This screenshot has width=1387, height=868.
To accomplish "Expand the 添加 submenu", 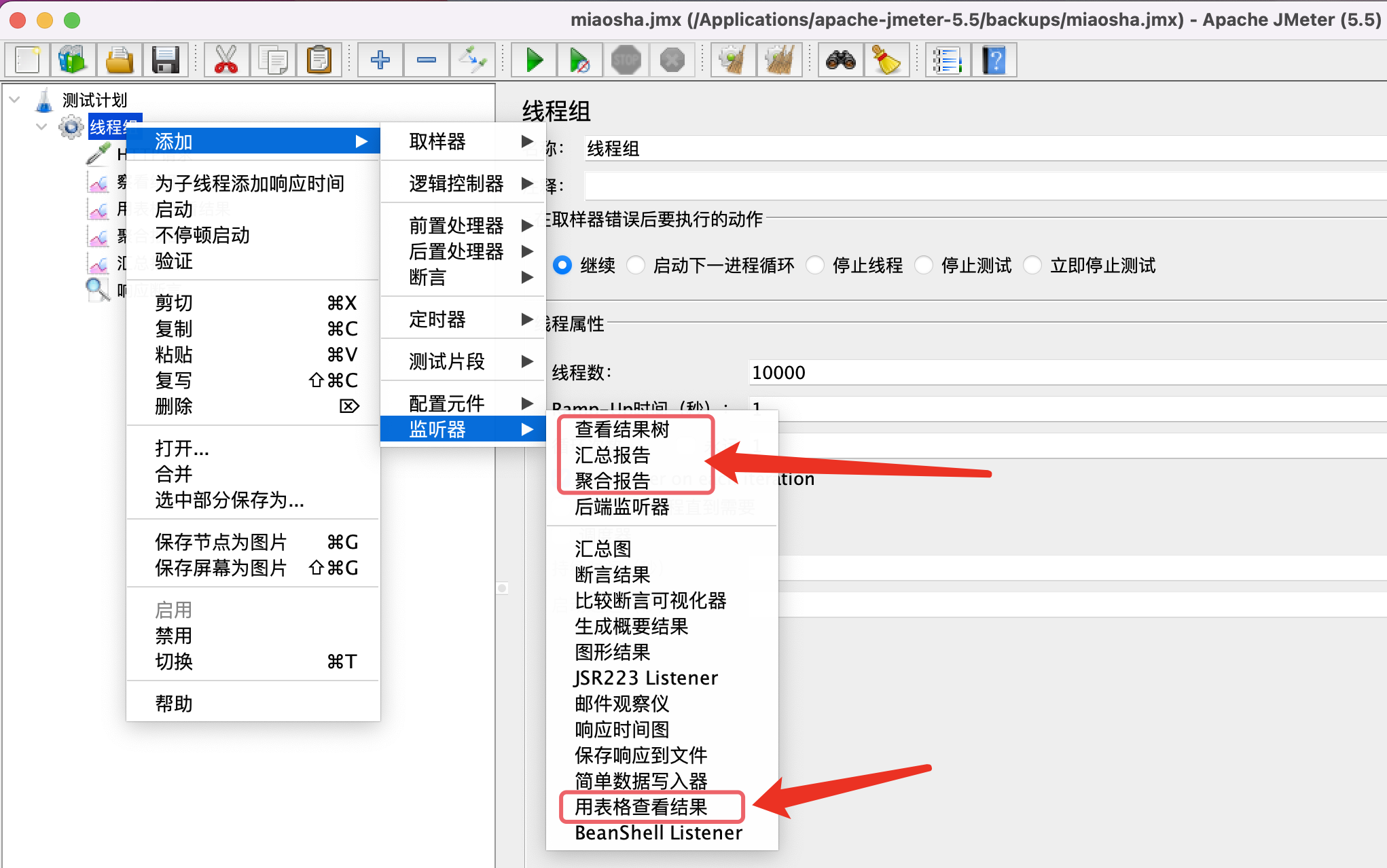I will click(x=253, y=141).
